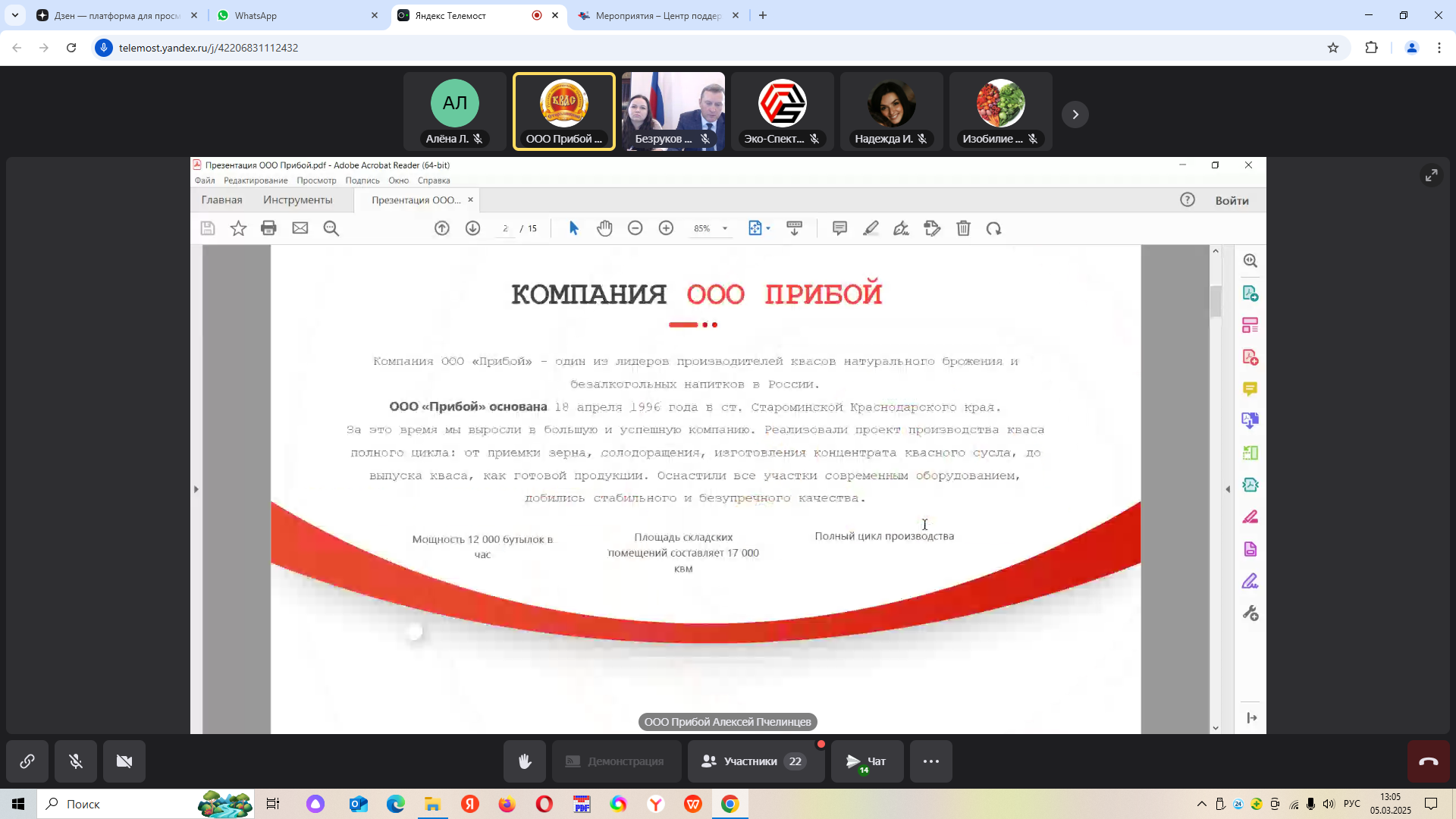Toggle the microphone mute button
1456x819 pixels.
pos(76,761)
